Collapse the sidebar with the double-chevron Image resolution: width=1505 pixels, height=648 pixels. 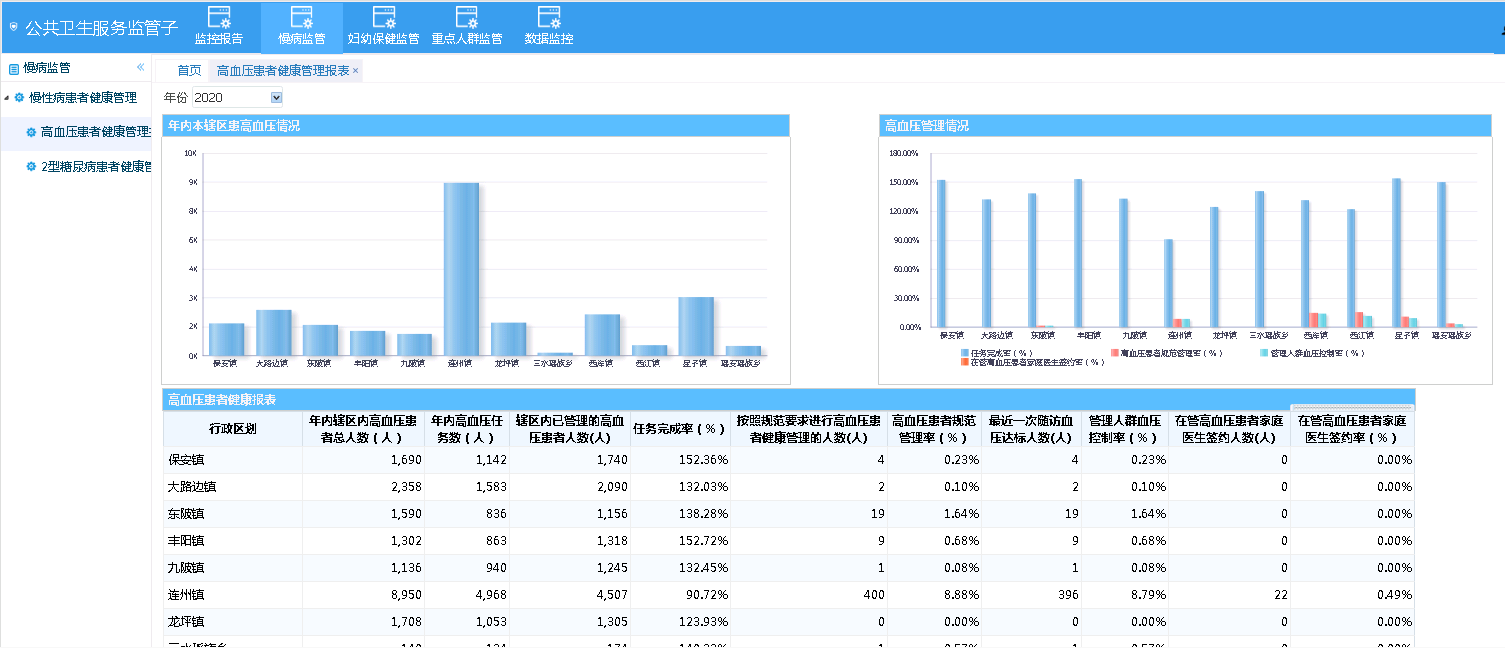141,68
